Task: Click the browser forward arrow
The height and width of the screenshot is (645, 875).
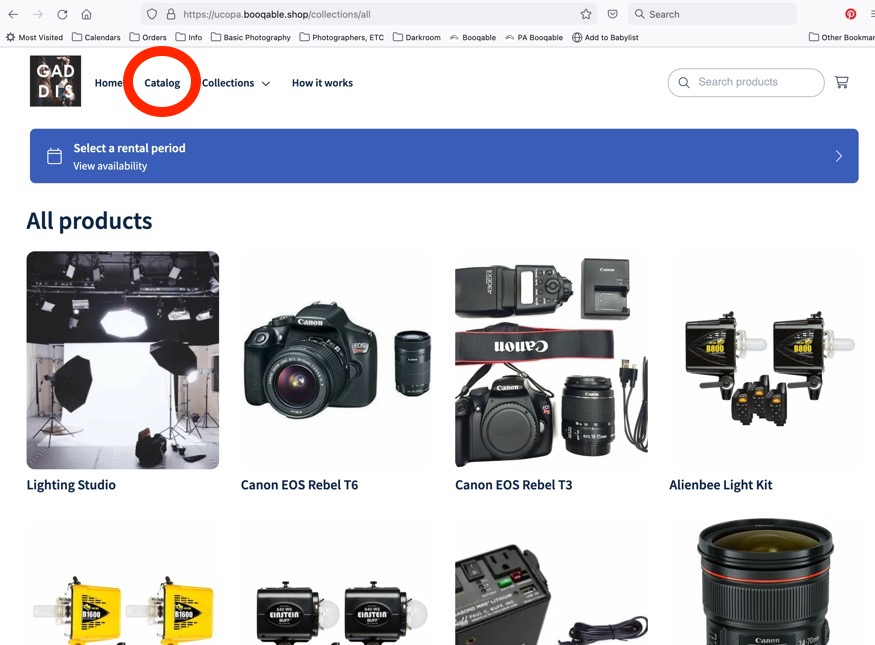Action: pyautogui.click(x=38, y=15)
